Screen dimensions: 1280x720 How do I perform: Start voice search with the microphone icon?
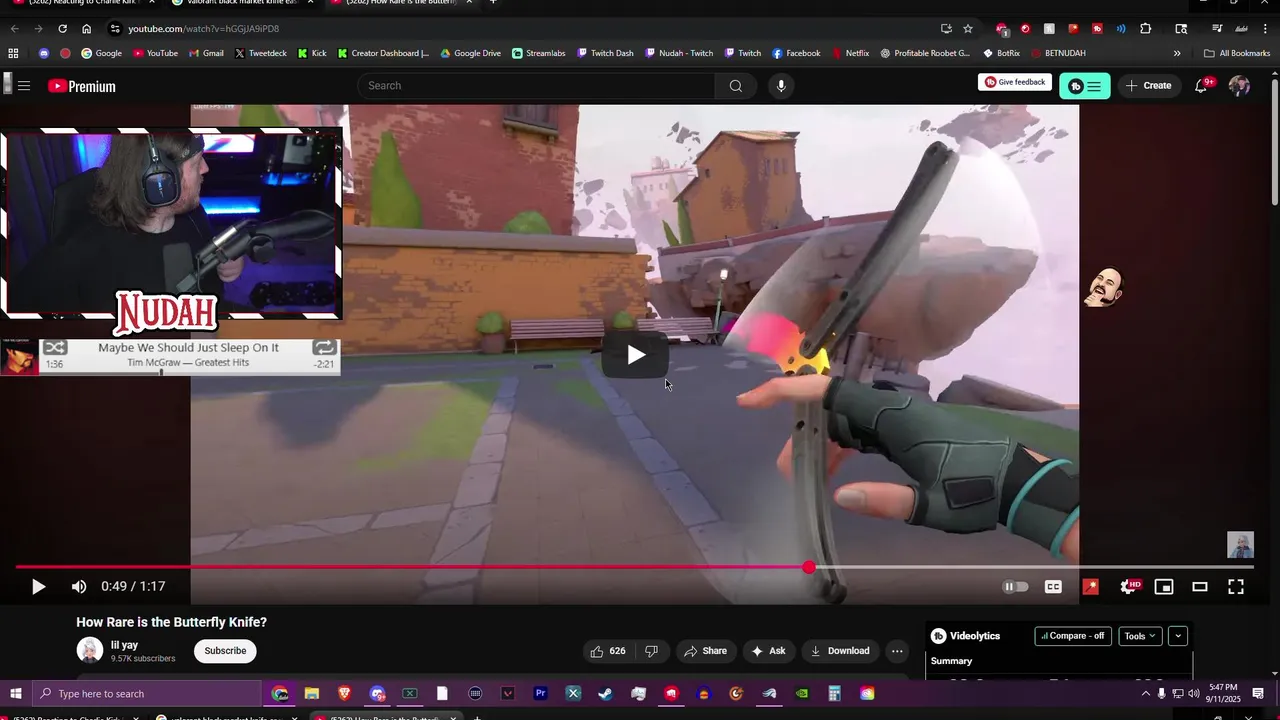(x=781, y=86)
